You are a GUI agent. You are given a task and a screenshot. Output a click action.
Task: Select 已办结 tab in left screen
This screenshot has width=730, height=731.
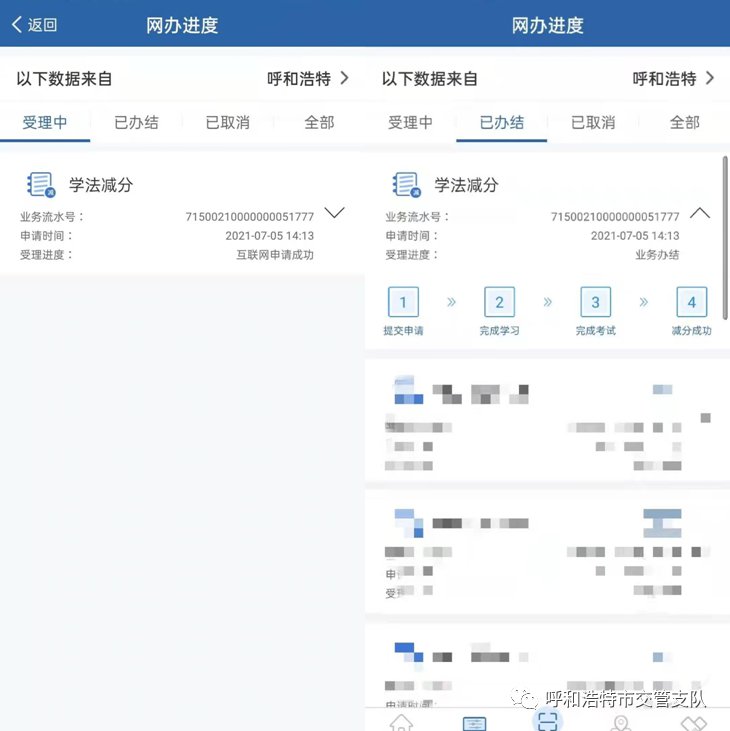coord(136,123)
